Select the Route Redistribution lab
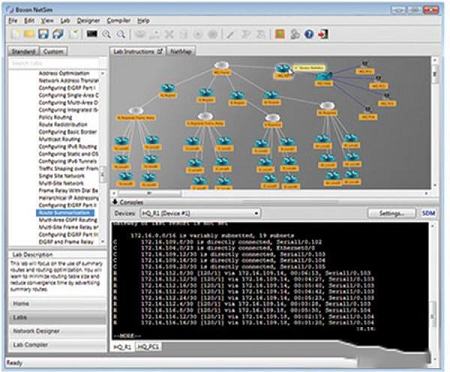 click(63, 124)
